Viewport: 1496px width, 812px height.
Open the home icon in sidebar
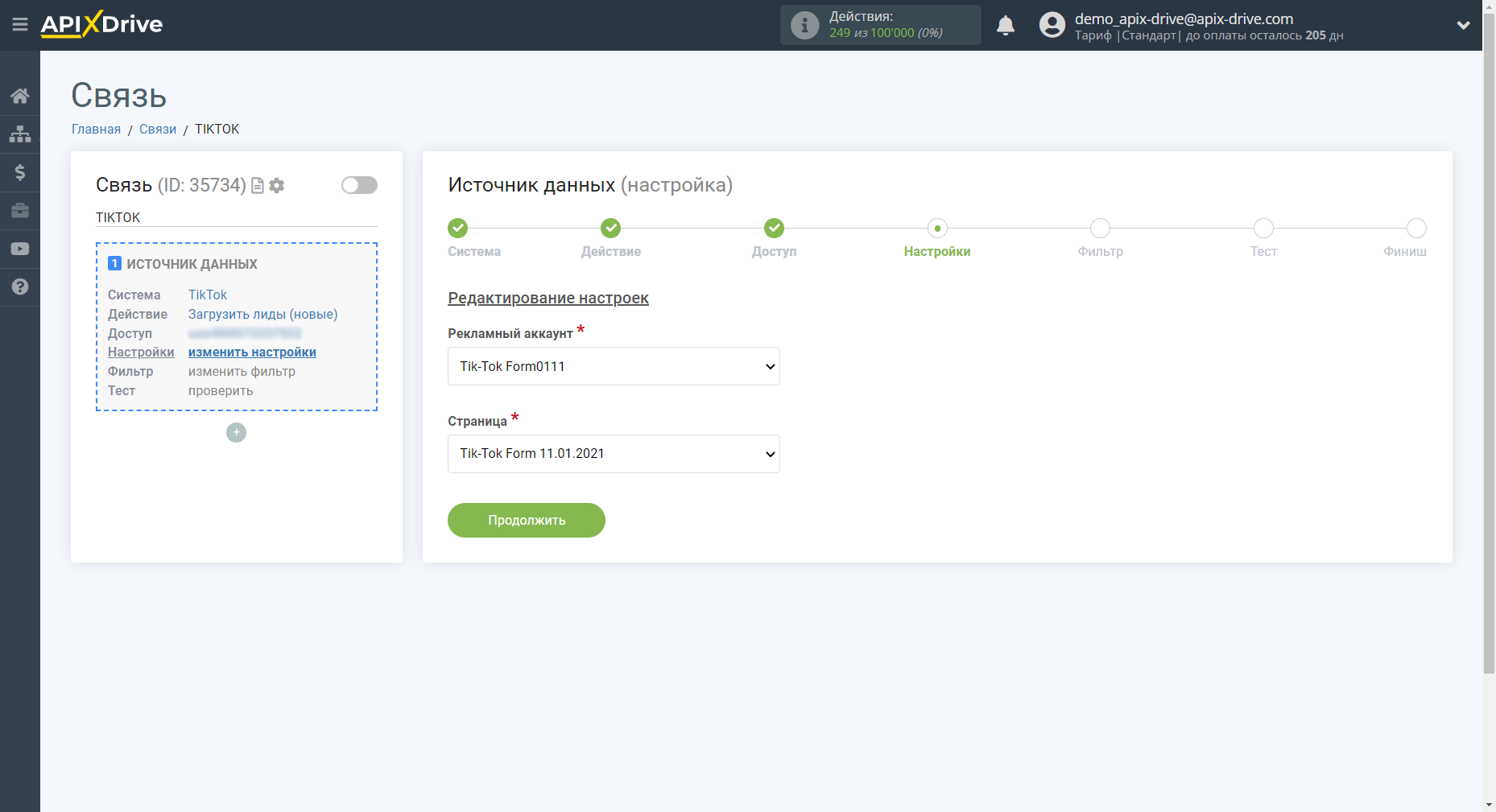point(20,96)
